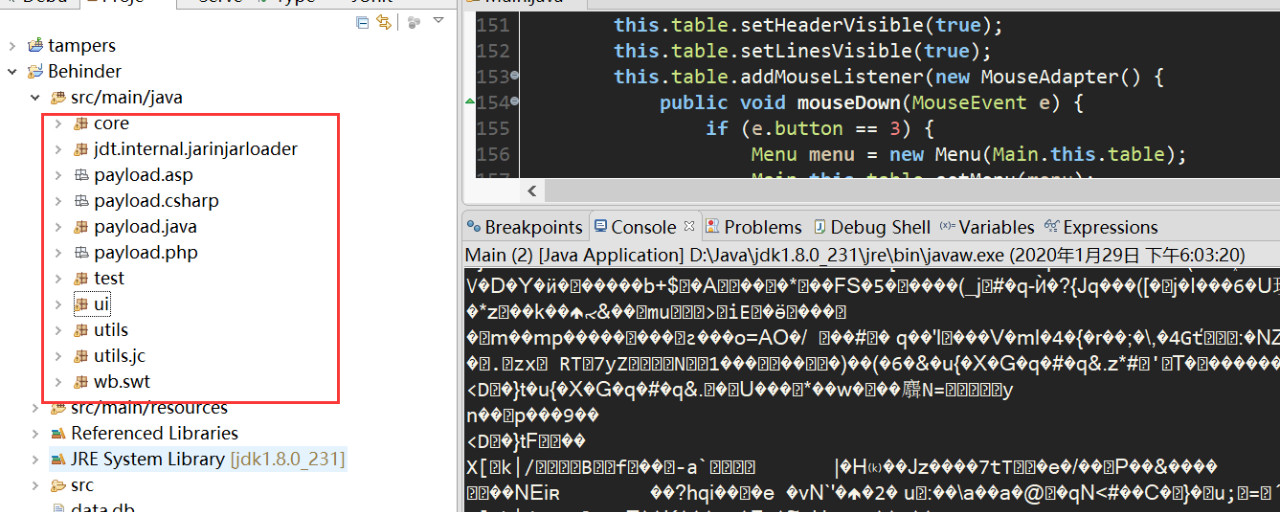Collapse the Behinder project
Screen dimensions: 1280x512
12,71
